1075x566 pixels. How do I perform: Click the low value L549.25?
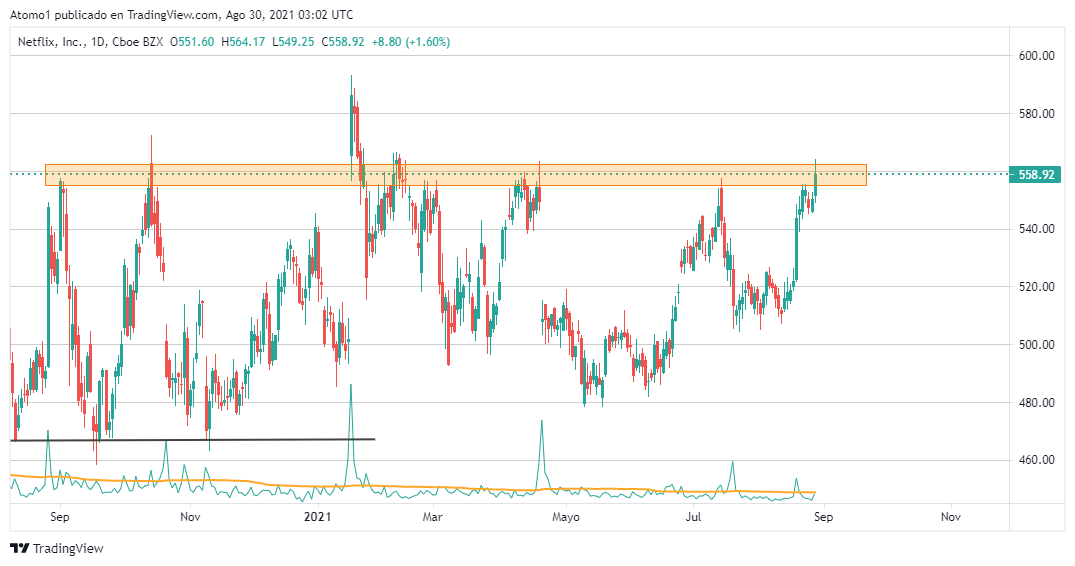coord(293,42)
